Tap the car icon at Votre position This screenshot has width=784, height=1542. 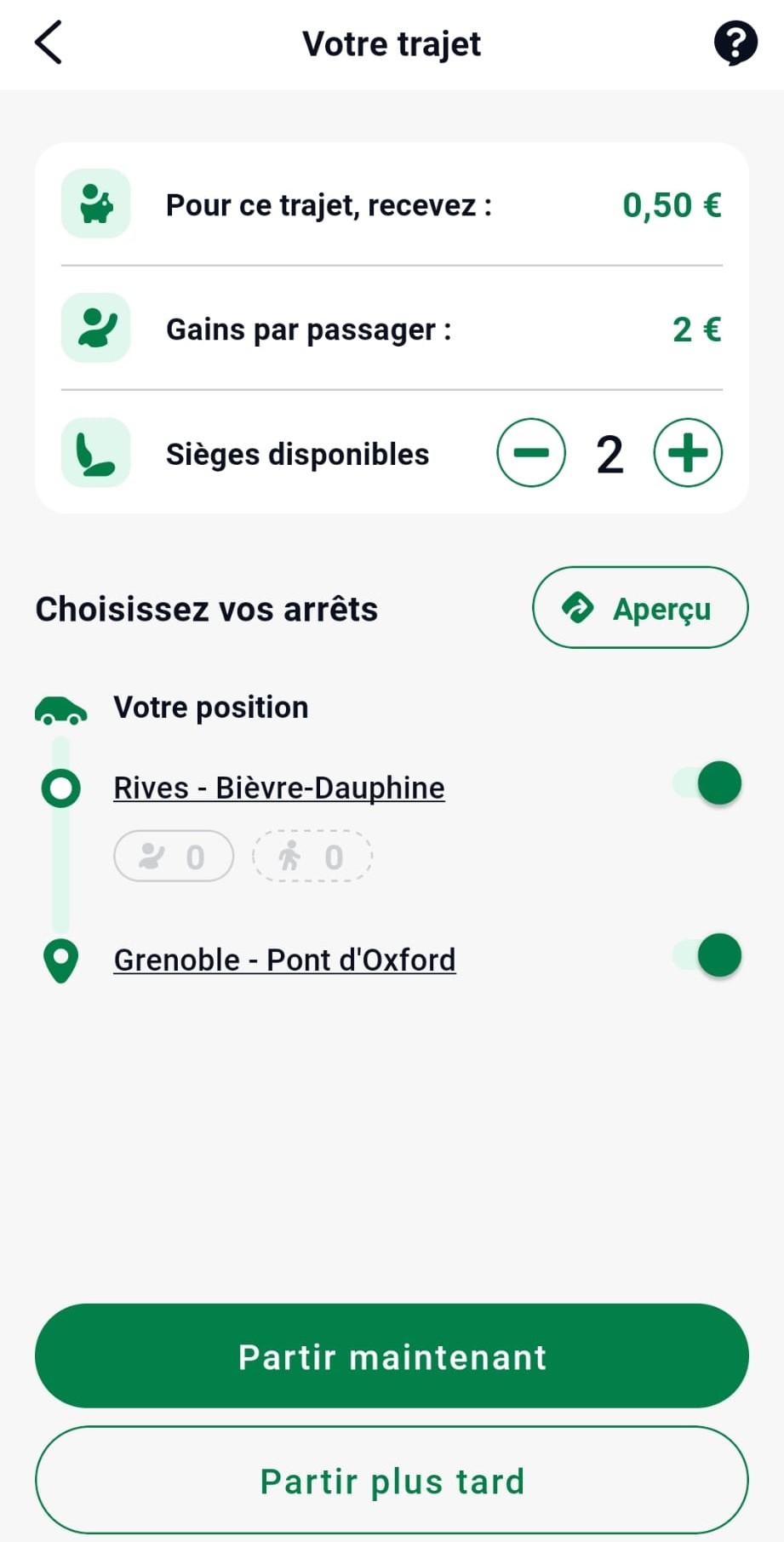coord(60,709)
